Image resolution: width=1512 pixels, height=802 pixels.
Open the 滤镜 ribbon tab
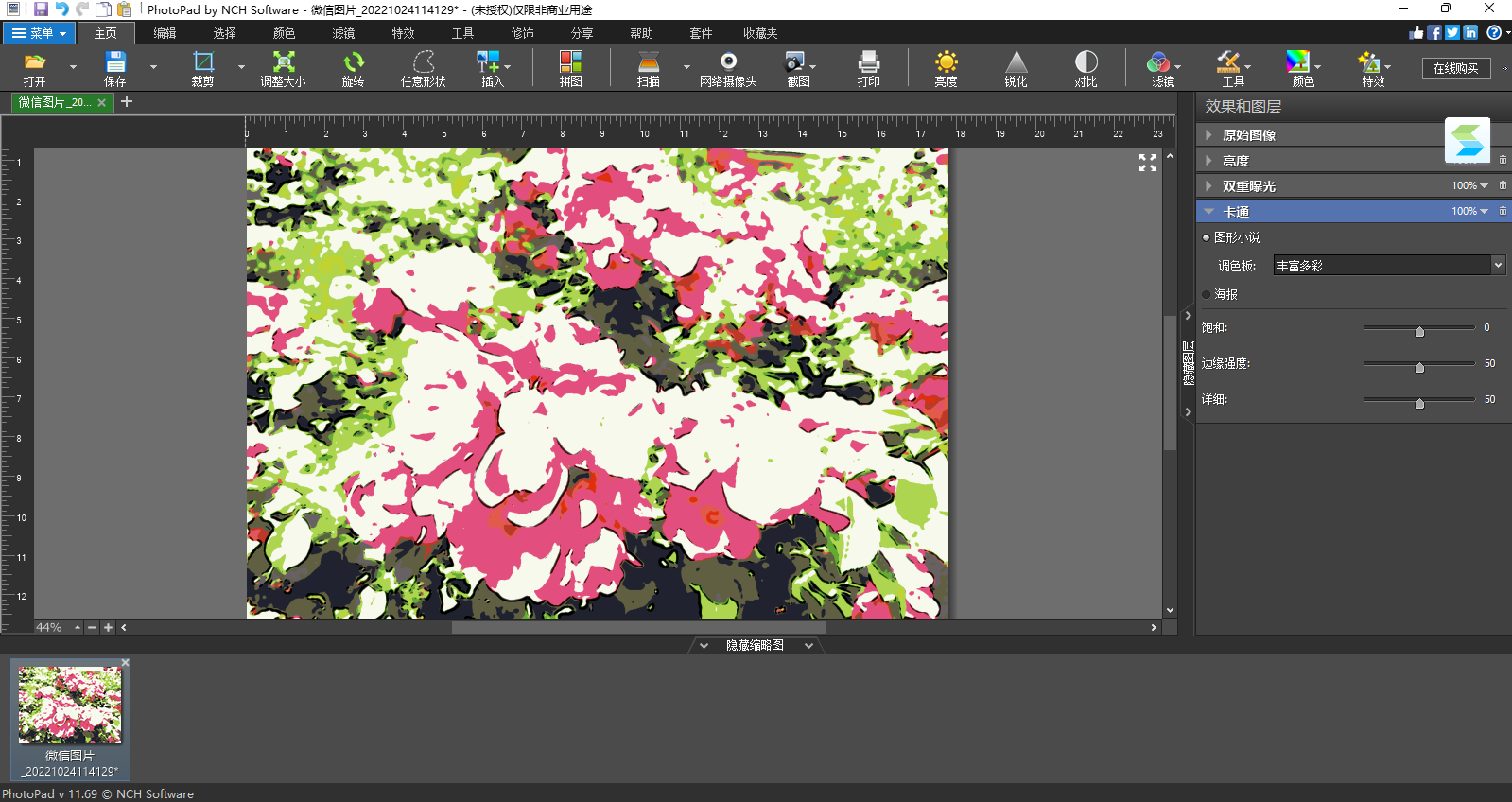click(x=343, y=33)
